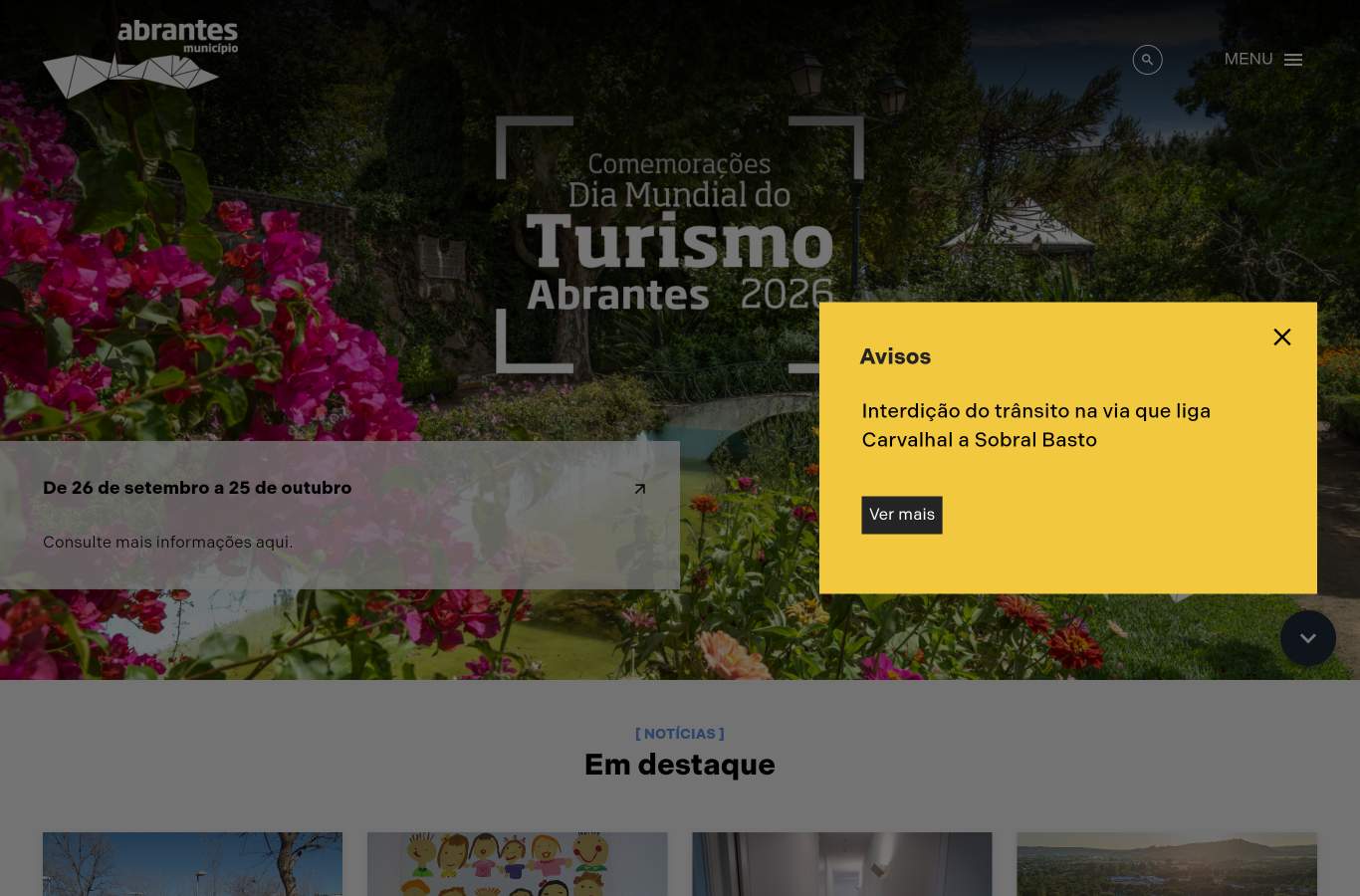
Task: Open the traffic interdiction notice text
Action: point(1036,425)
